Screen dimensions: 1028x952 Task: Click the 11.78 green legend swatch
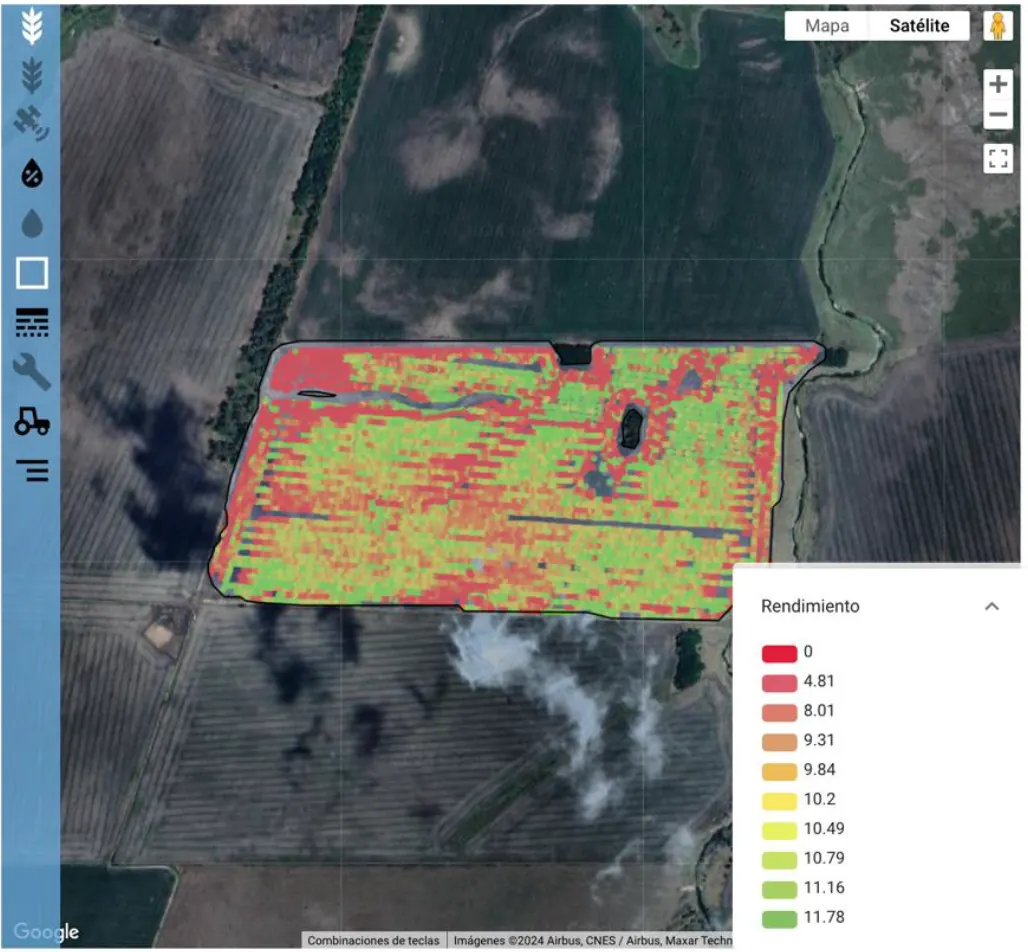click(779, 919)
